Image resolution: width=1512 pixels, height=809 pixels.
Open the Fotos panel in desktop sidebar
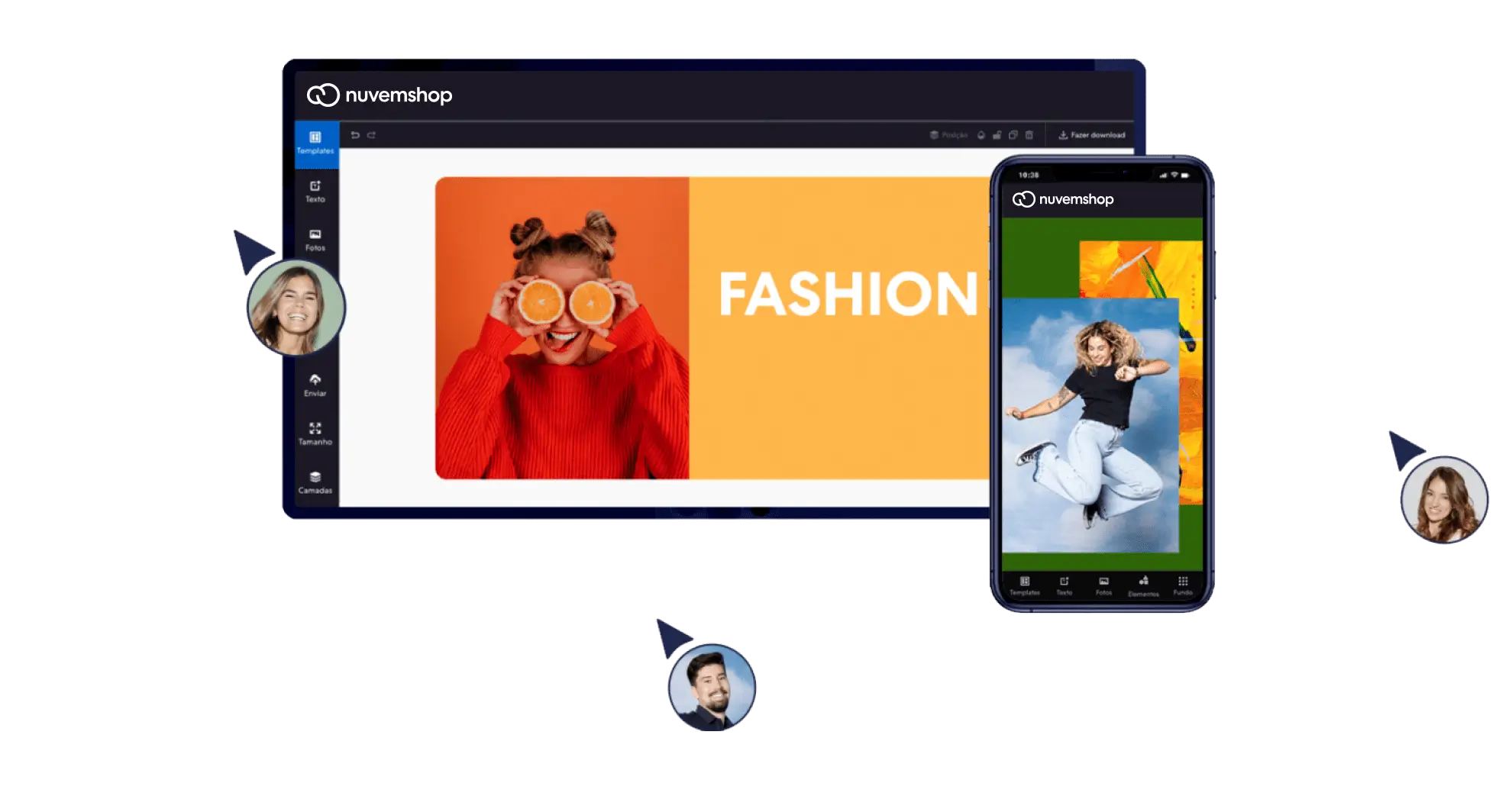click(x=315, y=240)
